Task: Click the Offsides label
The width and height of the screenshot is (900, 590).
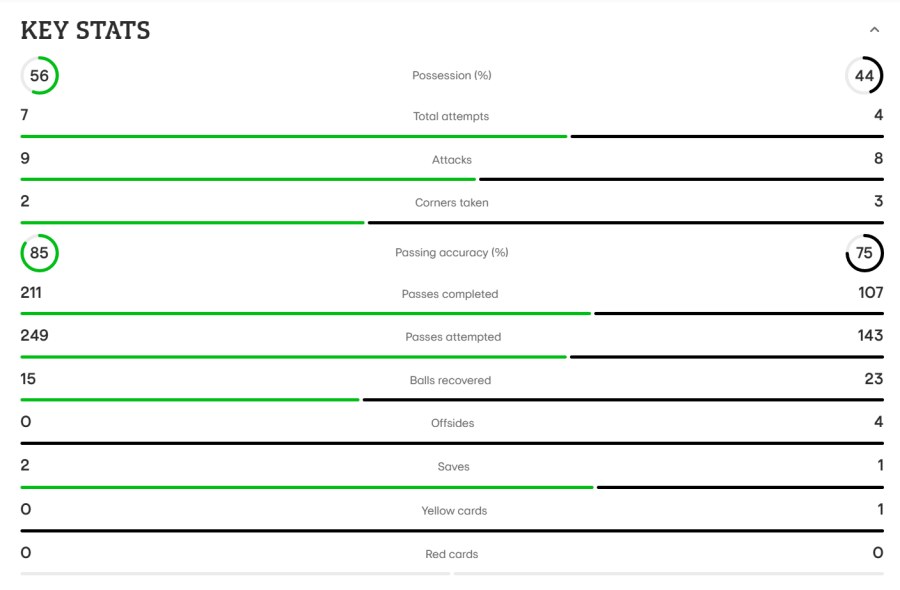Action: [452, 423]
